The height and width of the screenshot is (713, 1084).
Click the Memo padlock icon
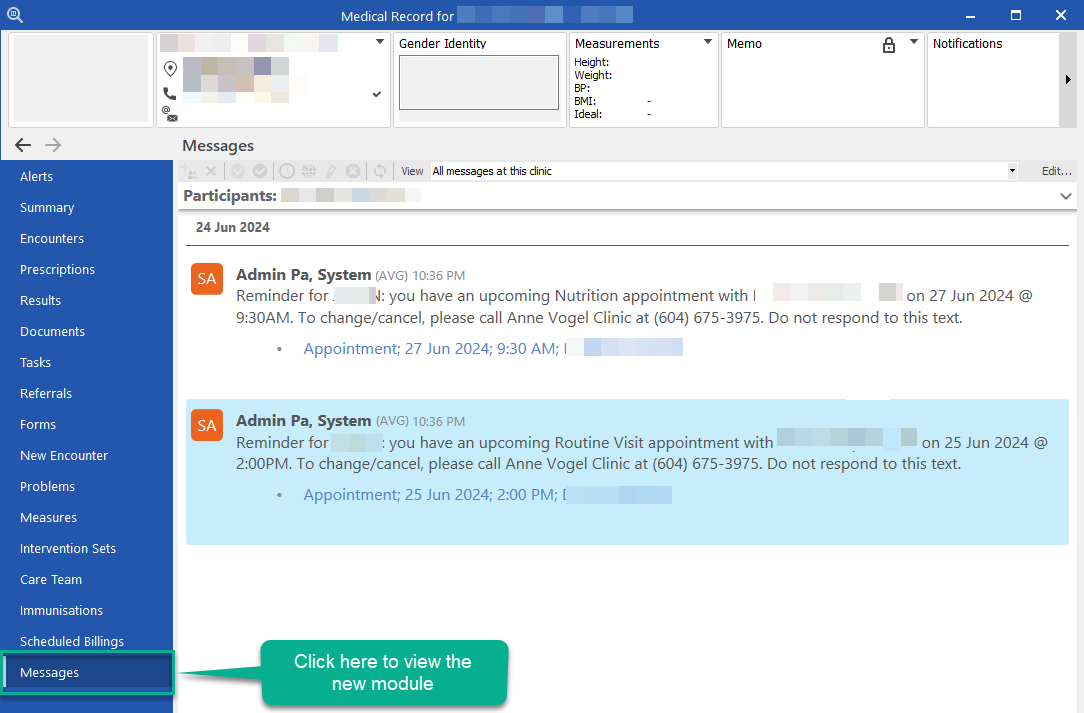tap(889, 45)
